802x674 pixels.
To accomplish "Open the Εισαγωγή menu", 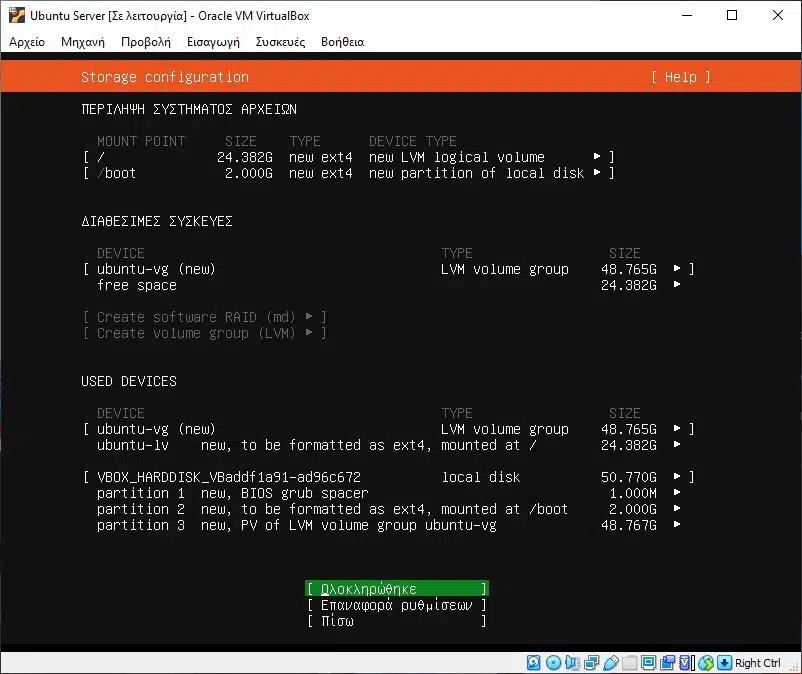I will 213,42.
